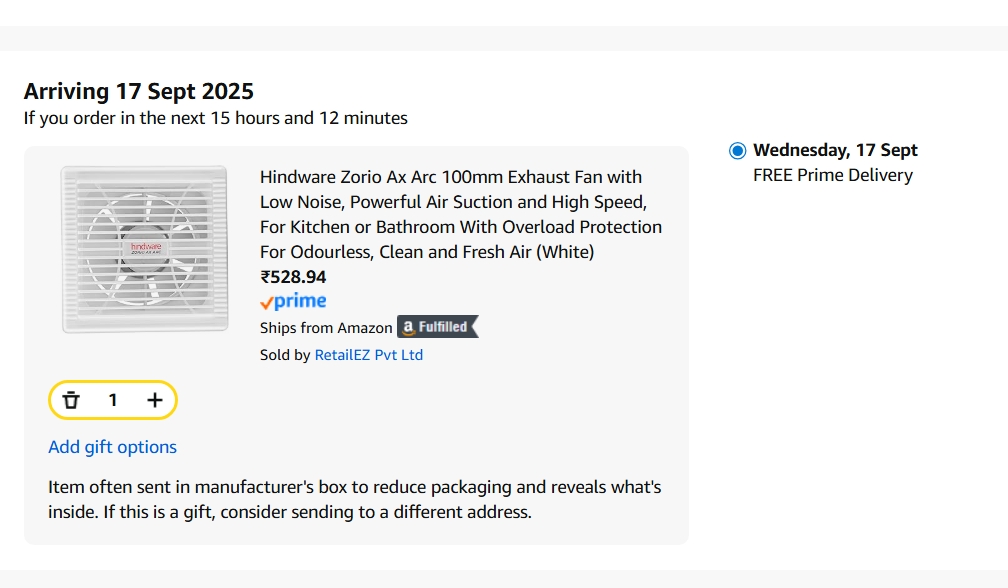View seller page for RetailEZ Pvt Ltd
The height and width of the screenshot is (588, 1008).
tap(369, 354)
